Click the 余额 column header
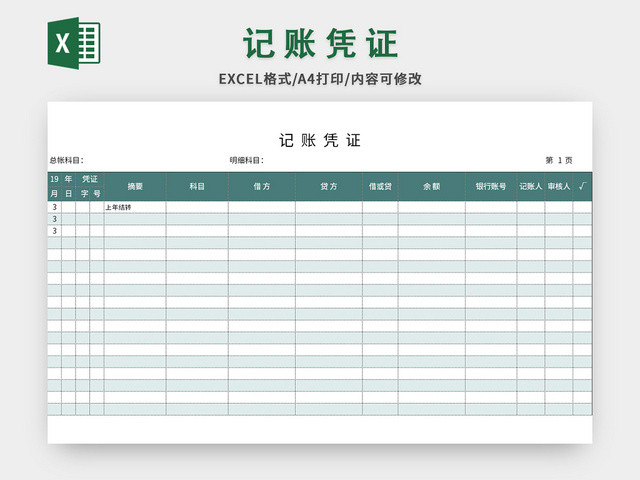 click(431, 187)
